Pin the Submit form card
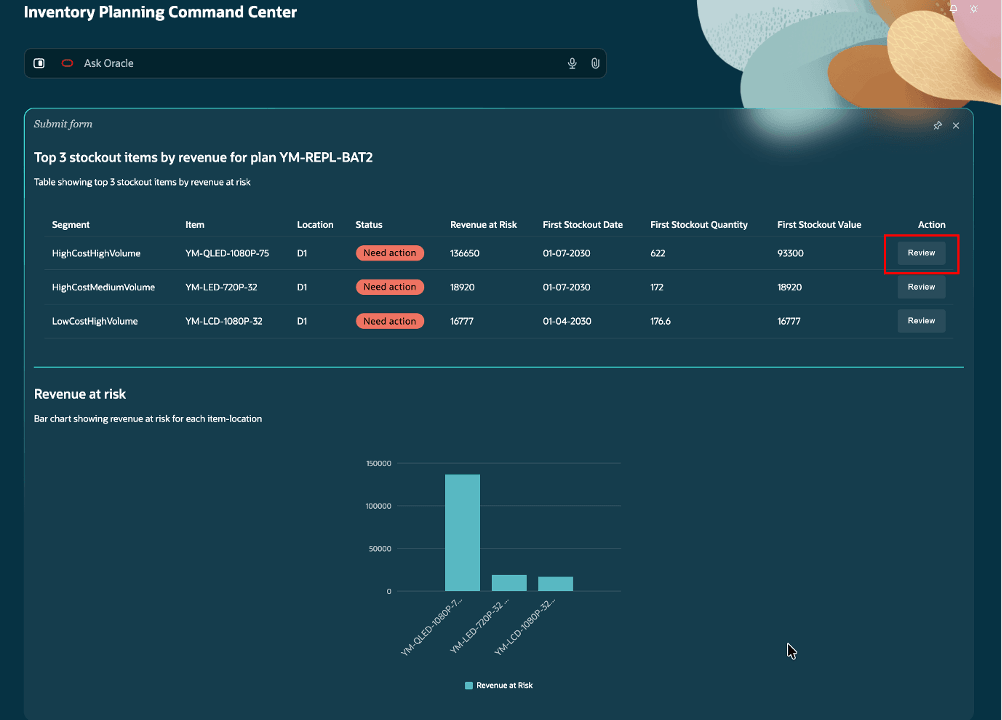 coord(937,125)
